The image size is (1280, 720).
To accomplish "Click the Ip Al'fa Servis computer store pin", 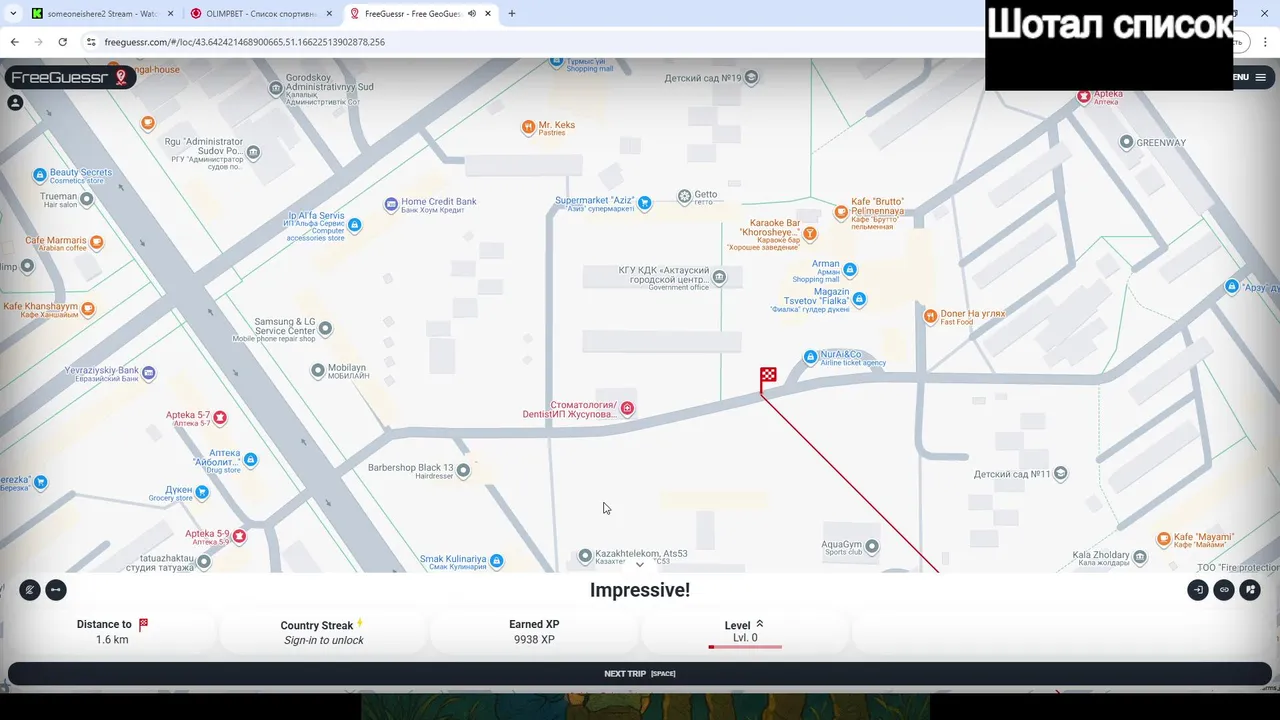I will tap(354, 225).
